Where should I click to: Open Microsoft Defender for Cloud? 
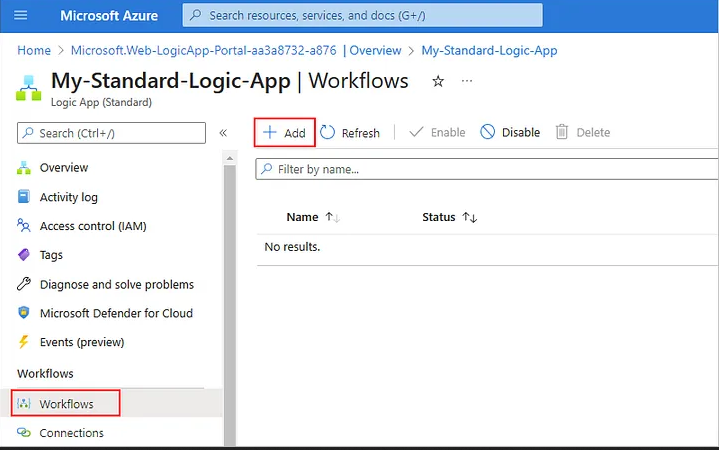tap(115, 313)
